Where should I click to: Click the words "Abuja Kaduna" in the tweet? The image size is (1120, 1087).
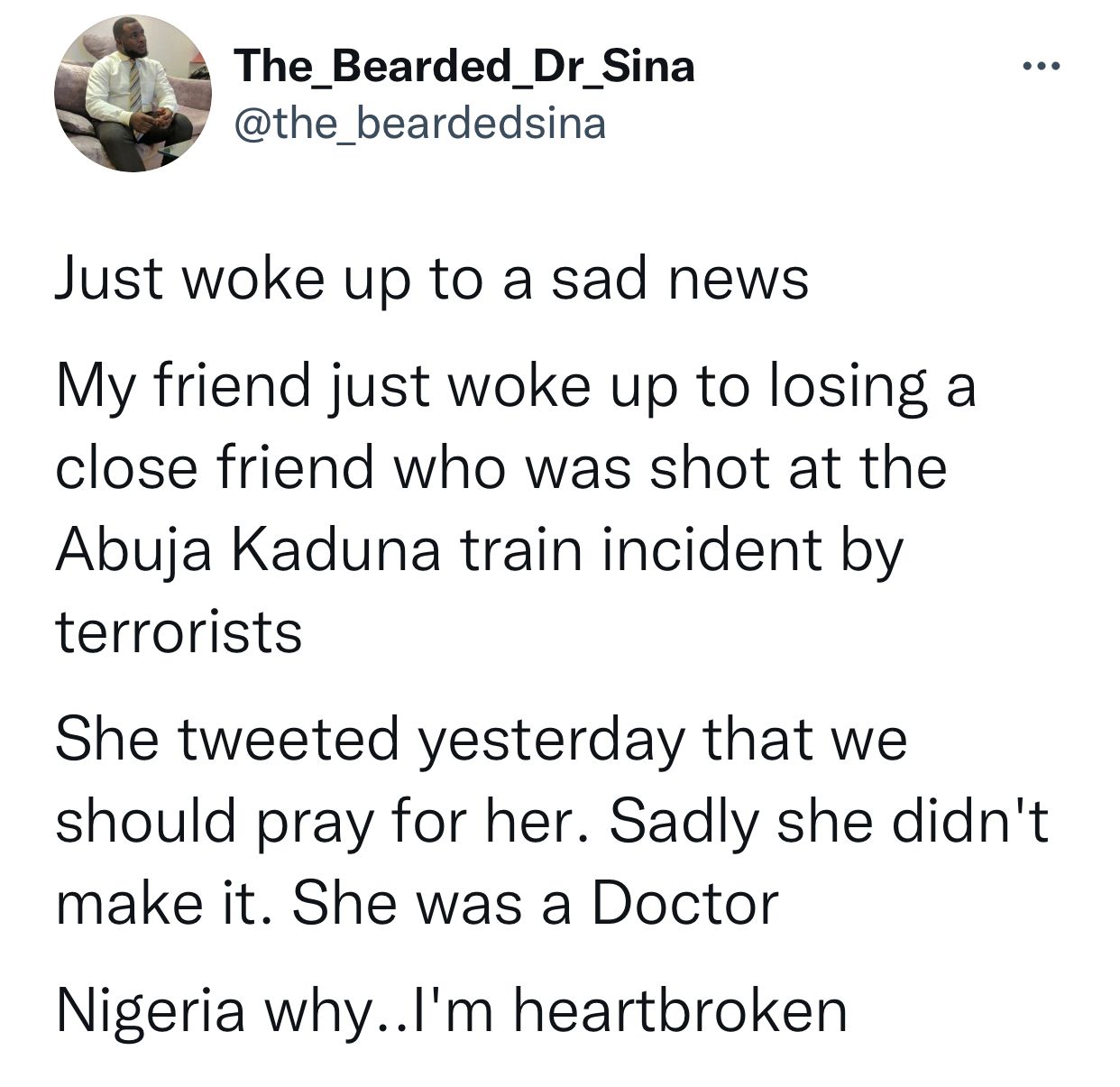click(x=249, y=549)
